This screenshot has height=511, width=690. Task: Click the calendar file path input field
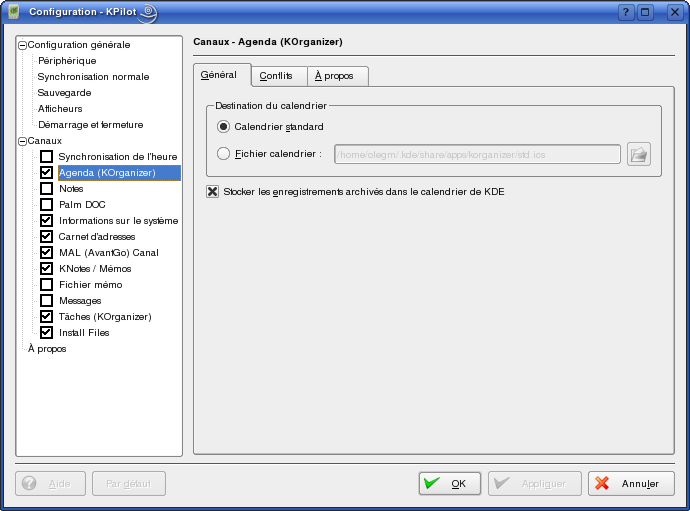[477, 154]
